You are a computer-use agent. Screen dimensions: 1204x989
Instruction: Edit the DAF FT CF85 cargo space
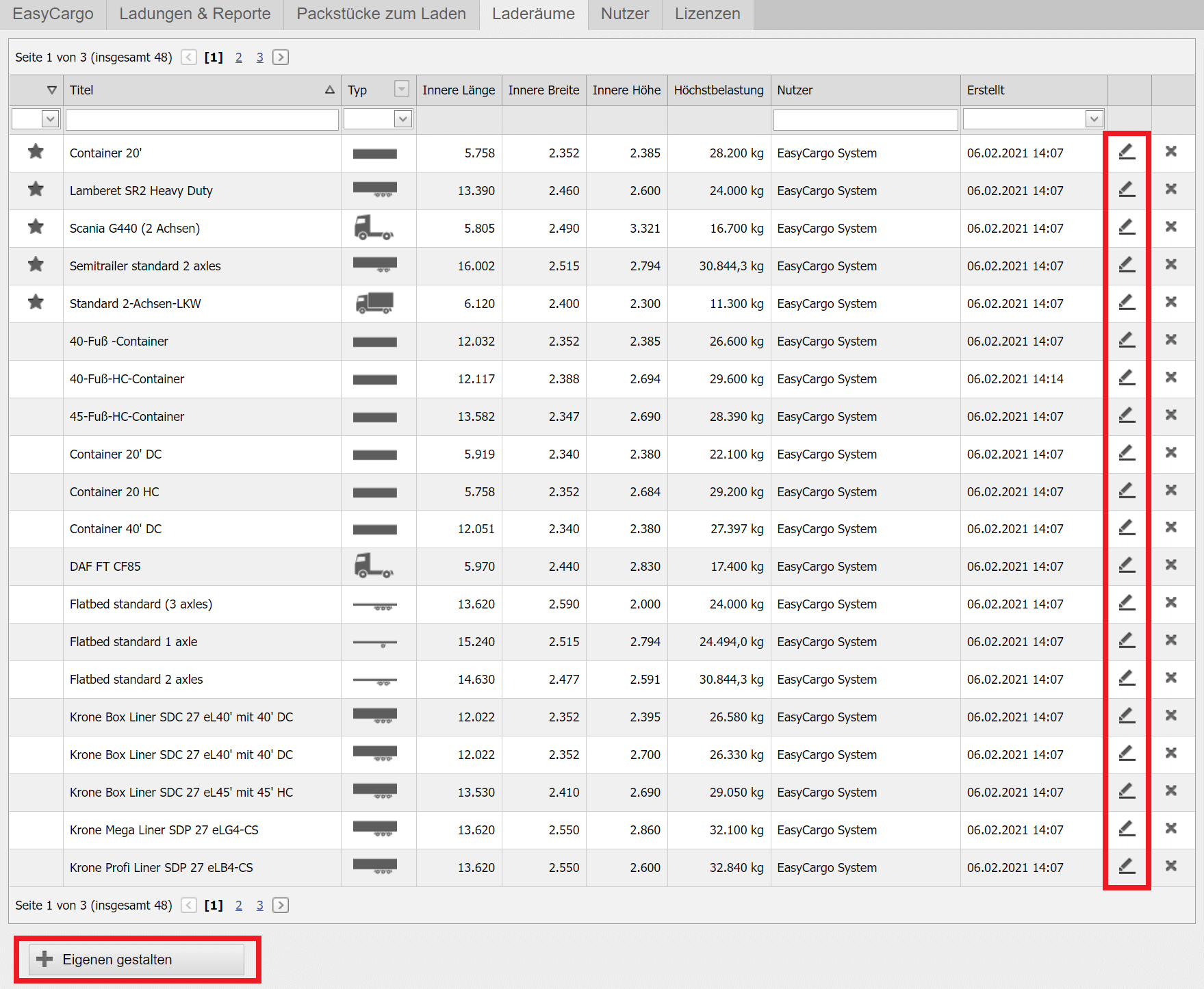[1126, 565]
